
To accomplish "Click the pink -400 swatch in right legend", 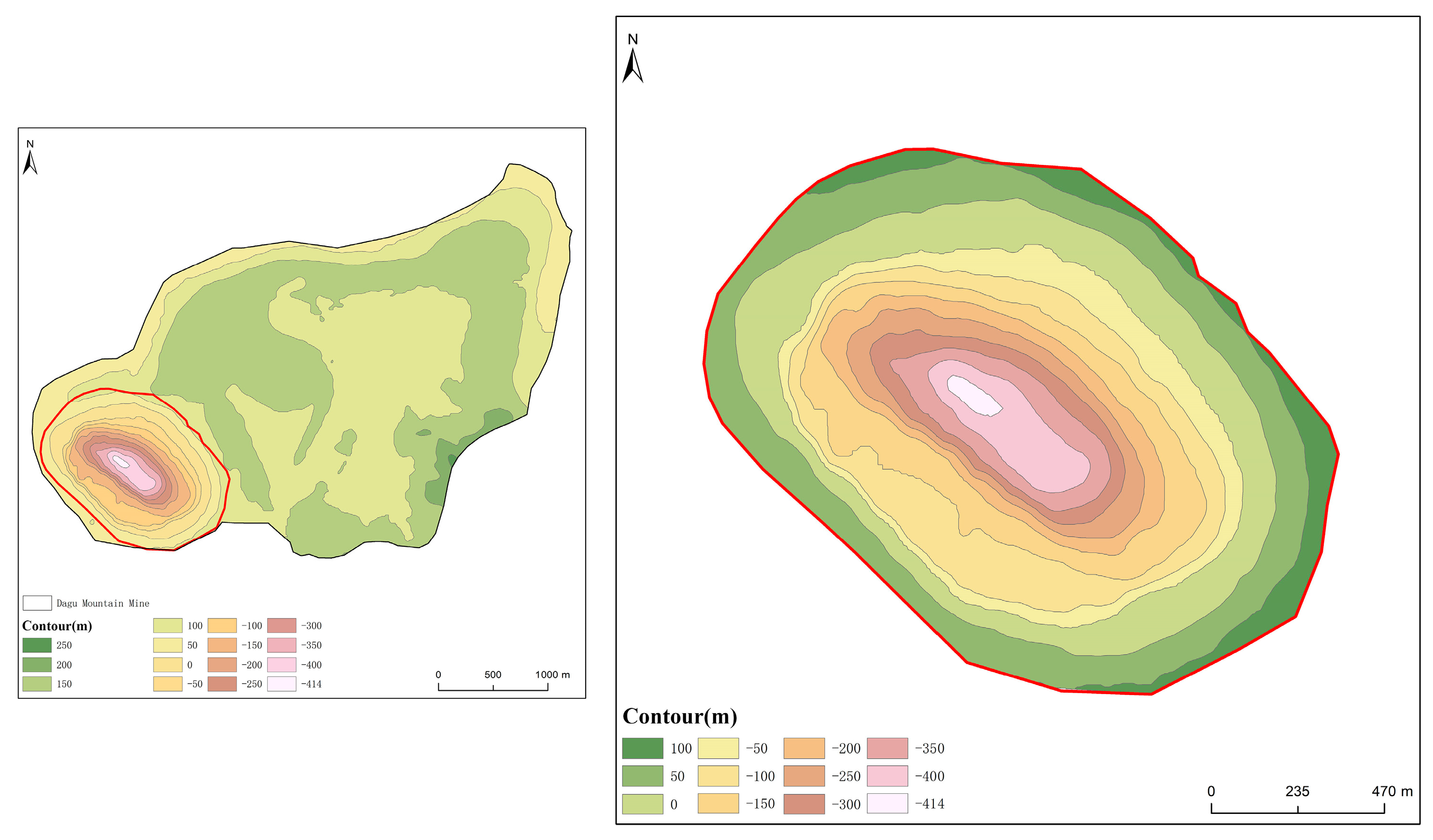I will point(887,776).
